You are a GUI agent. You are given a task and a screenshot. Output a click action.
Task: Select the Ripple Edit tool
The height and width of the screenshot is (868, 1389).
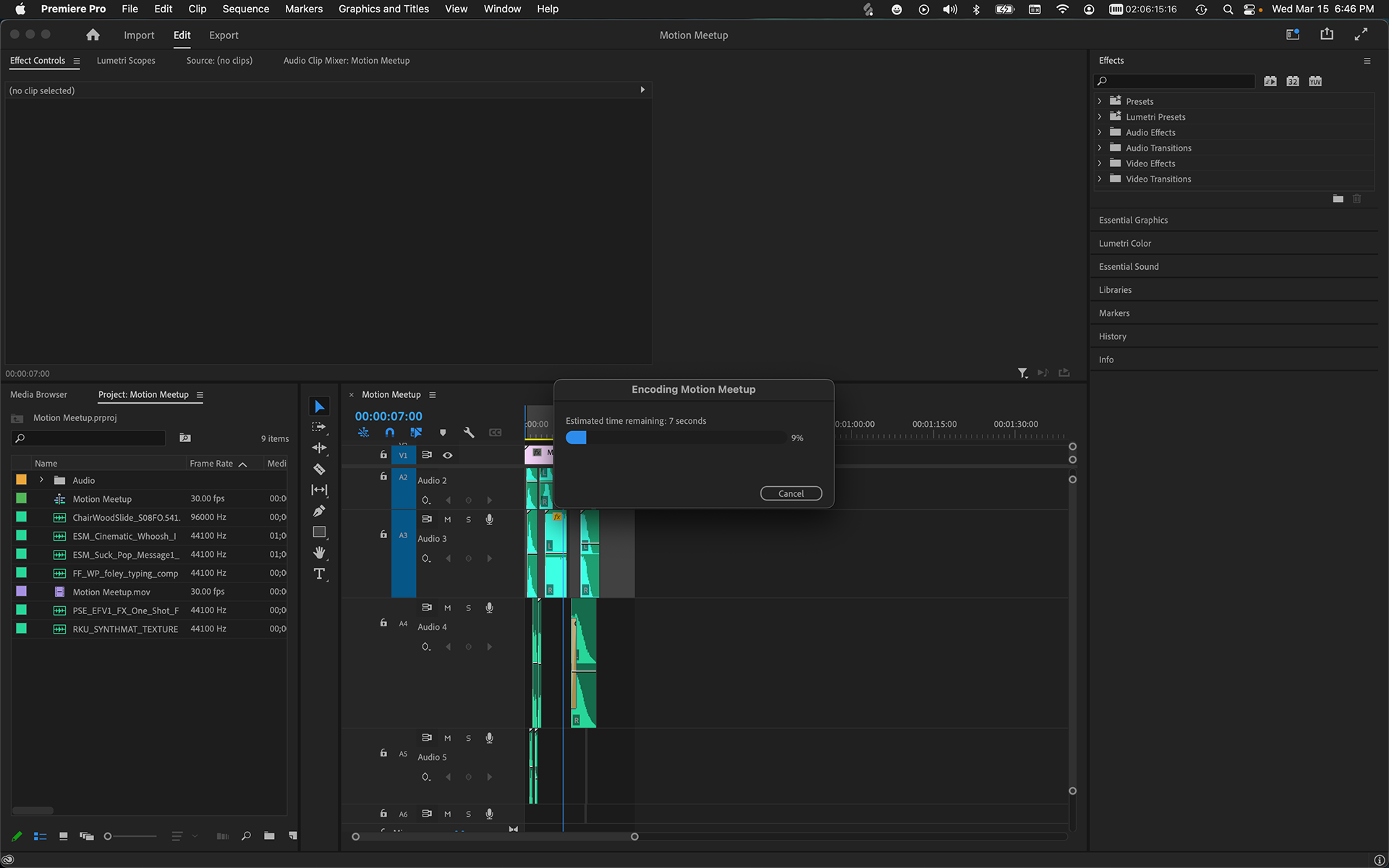click(x=319, y=448)
